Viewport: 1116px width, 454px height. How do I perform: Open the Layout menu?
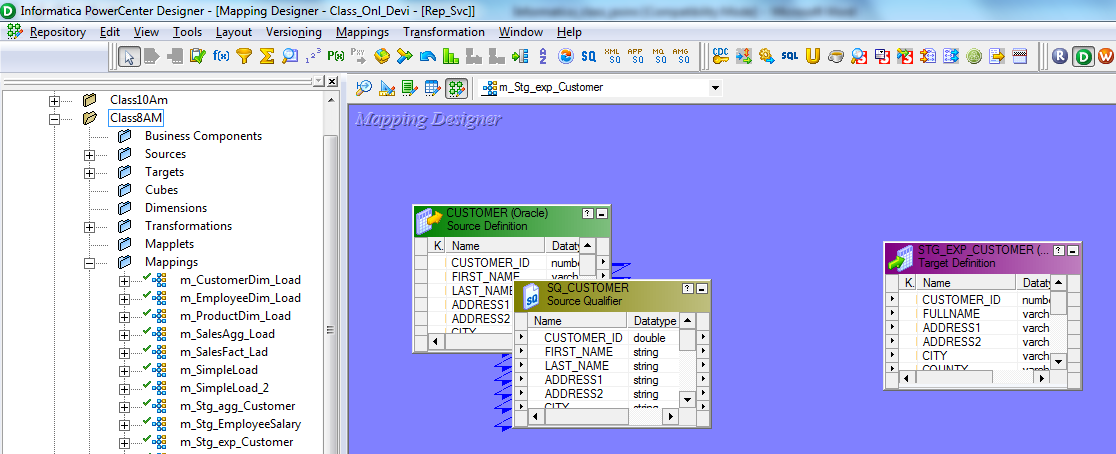[233, 32]
